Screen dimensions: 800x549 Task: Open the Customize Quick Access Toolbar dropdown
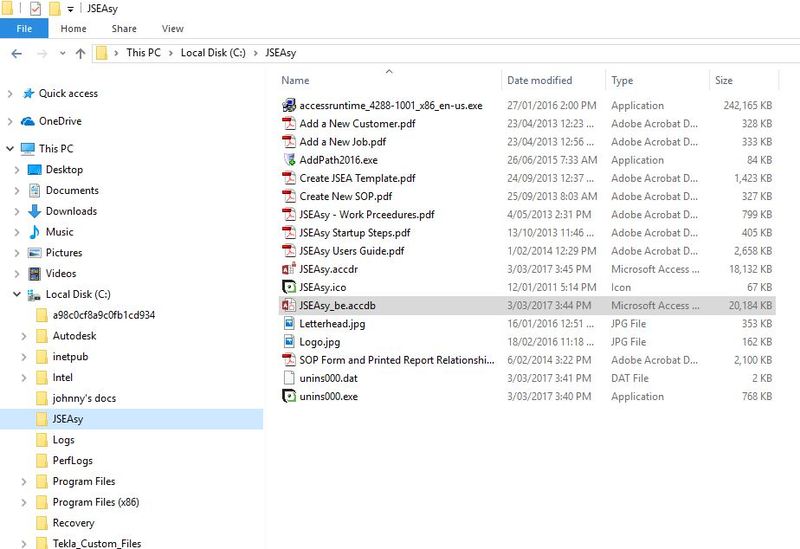point(70,9)
